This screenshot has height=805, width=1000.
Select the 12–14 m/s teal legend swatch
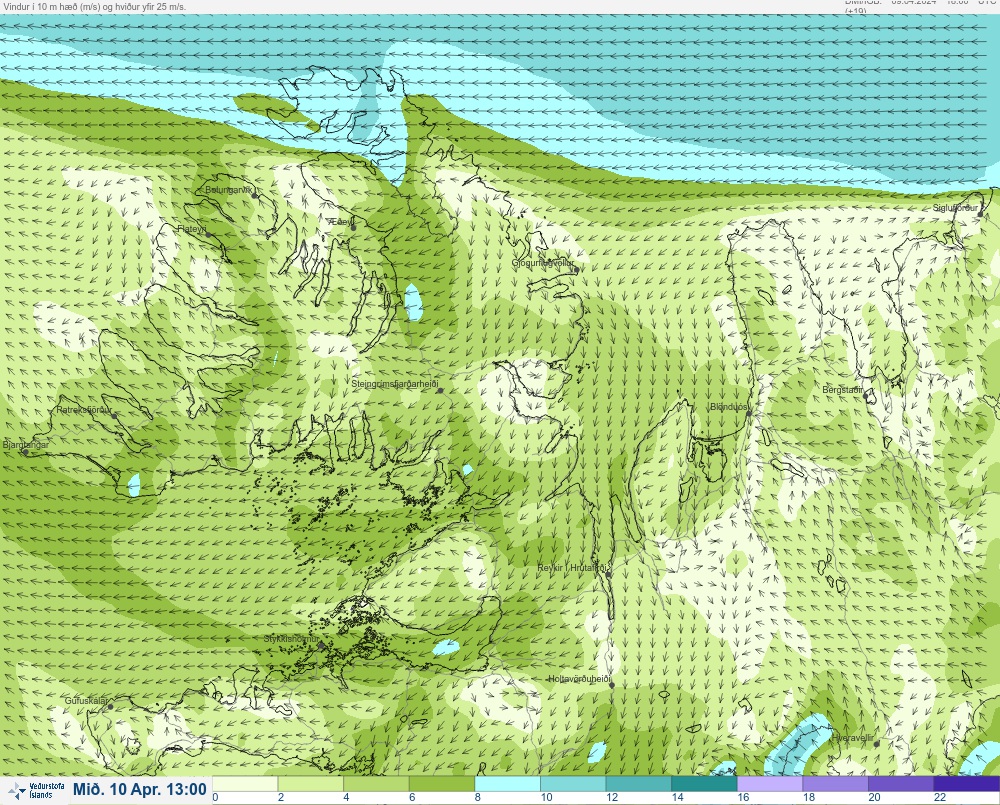639,783
